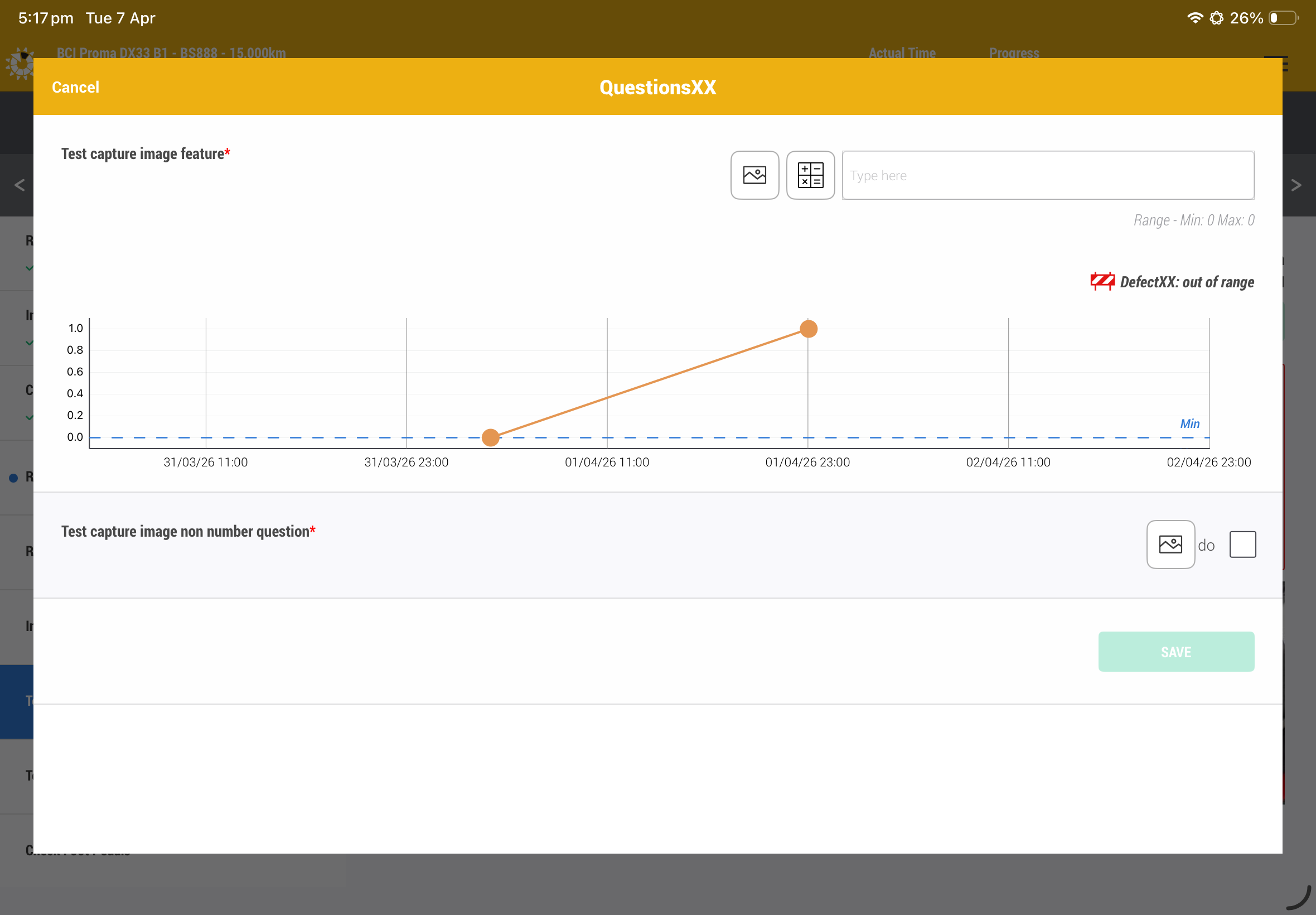Click the 'Type here' input field
This screenshot has width=1316, height=915.
(1047, 175)
